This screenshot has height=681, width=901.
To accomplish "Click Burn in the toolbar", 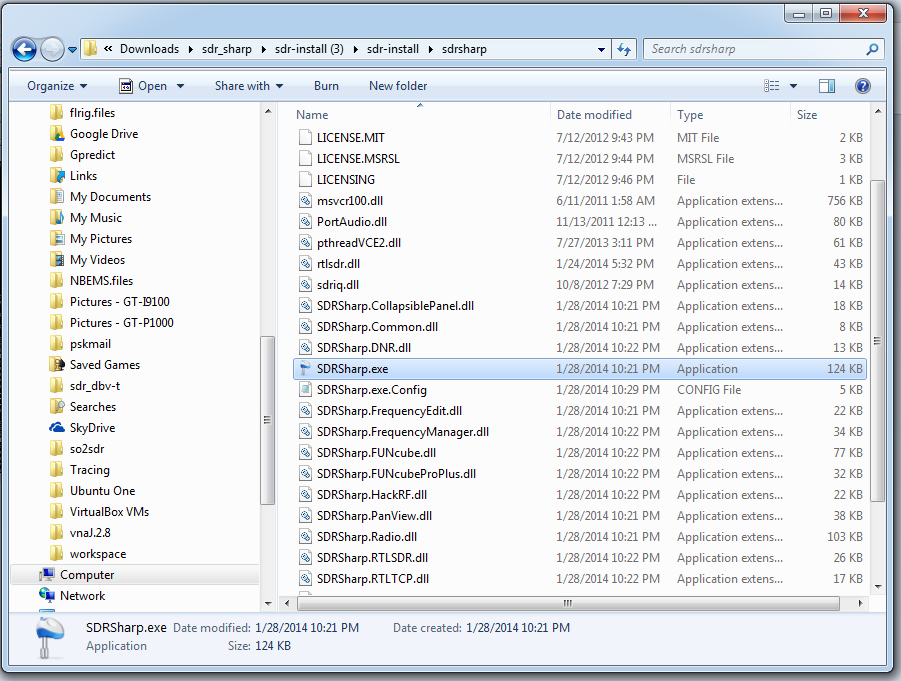I will pyautogui.click(x=326, y=86).
